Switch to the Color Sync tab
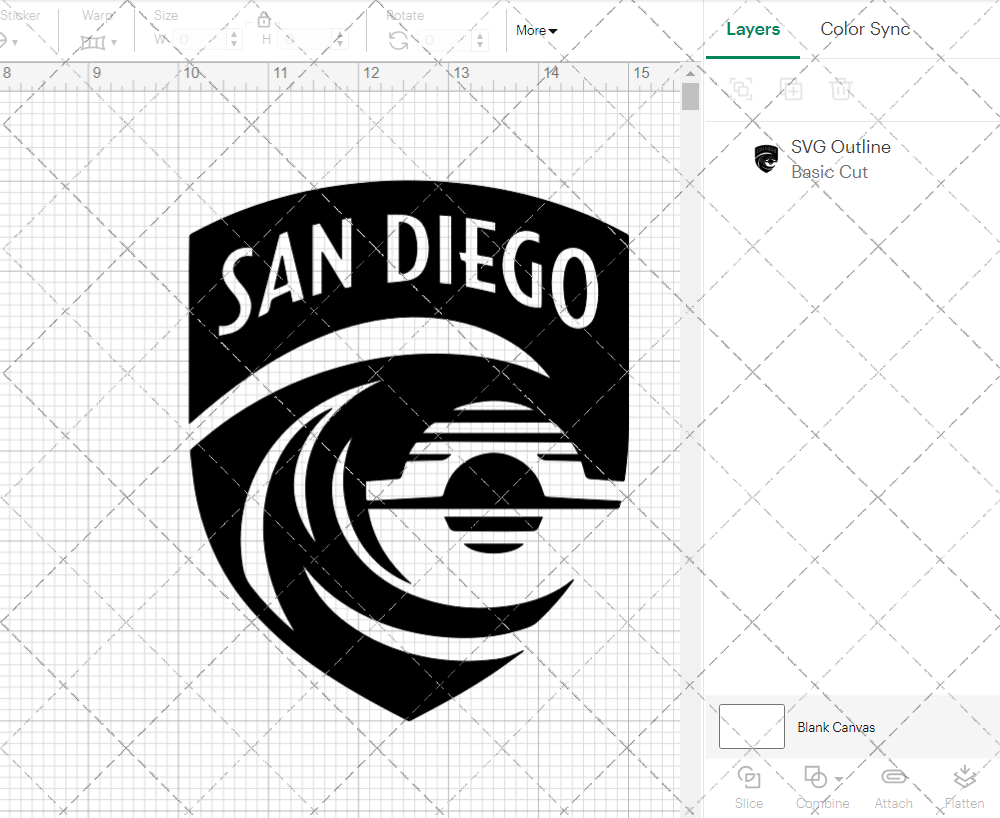 pos(865,29)
